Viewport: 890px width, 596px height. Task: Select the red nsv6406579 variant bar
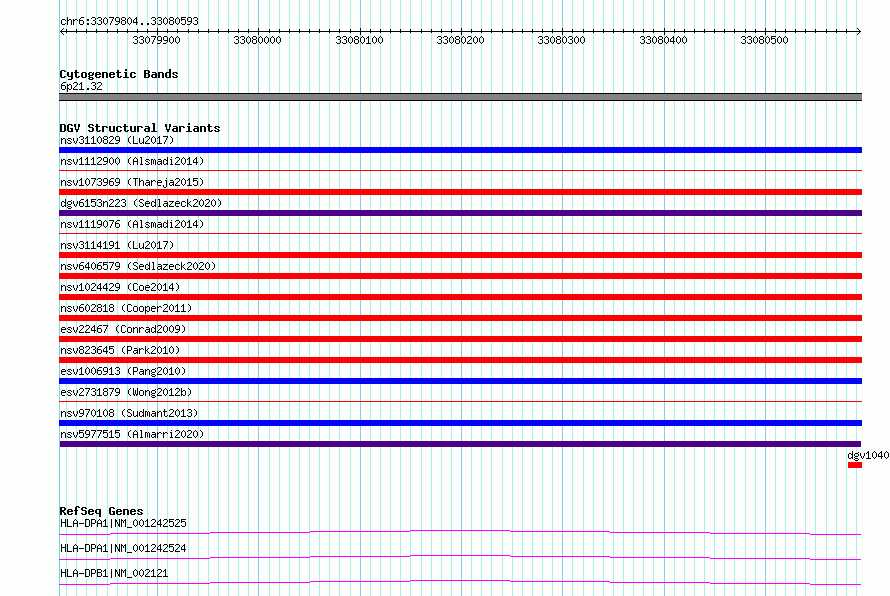tap(460, 276)
